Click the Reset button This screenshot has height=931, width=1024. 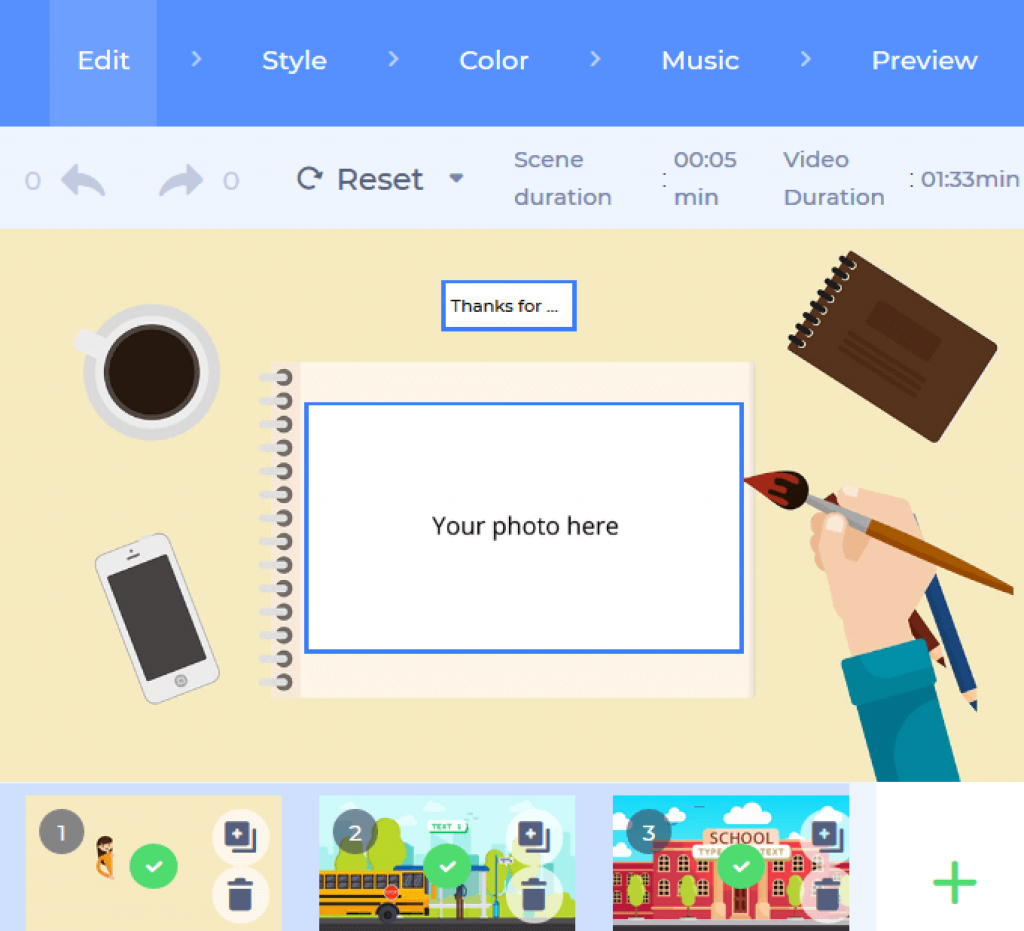click(360, 179)
